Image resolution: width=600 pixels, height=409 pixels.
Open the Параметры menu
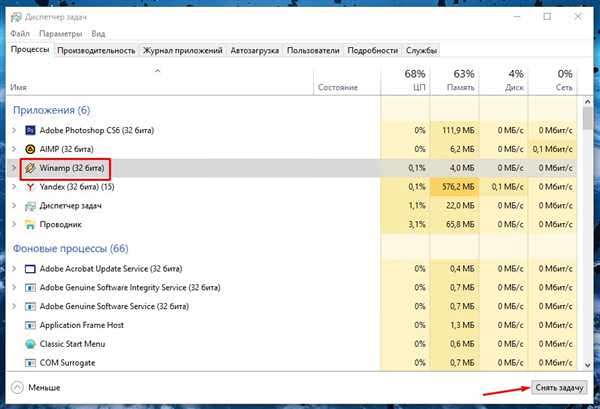point(60,34)
